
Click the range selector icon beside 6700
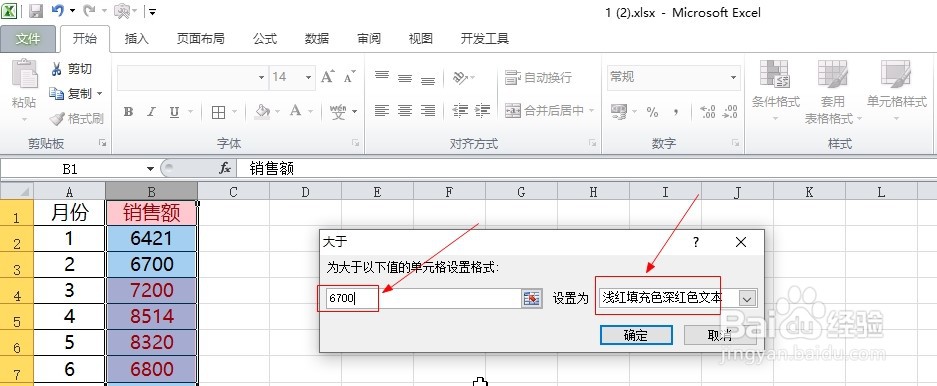(x=531, y=298)
